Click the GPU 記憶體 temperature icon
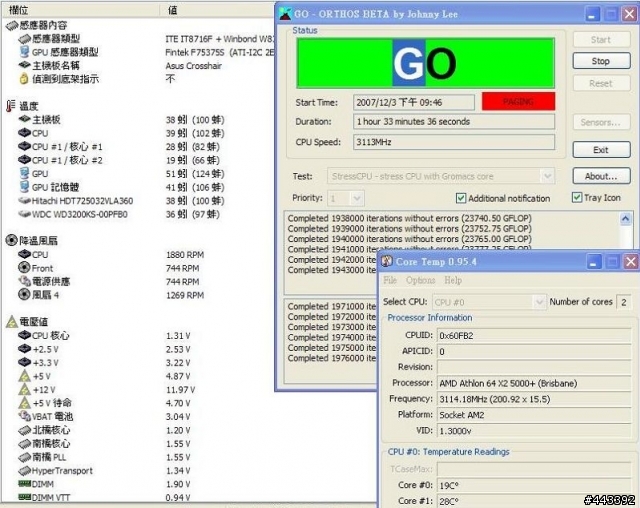The image size is (640, 508). [x=24, y=186]
